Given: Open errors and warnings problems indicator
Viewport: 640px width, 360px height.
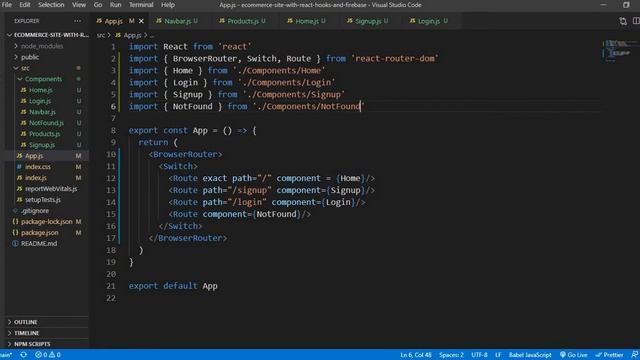Looking at the screenshot, I should coord(48,355).
